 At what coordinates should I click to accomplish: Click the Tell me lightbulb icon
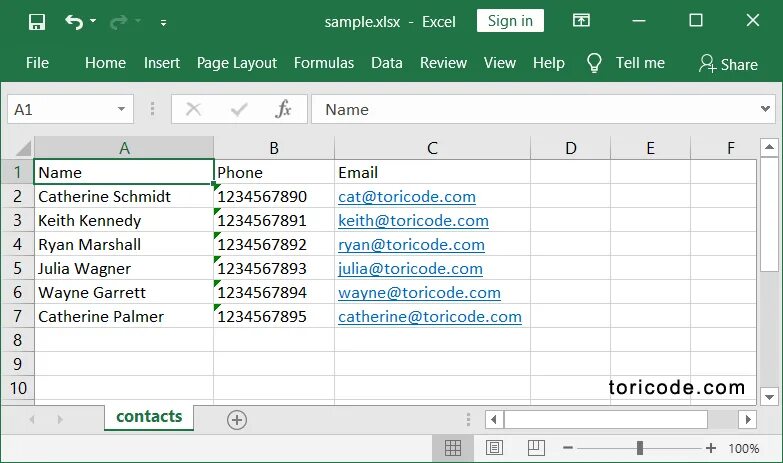coord(594,63)
